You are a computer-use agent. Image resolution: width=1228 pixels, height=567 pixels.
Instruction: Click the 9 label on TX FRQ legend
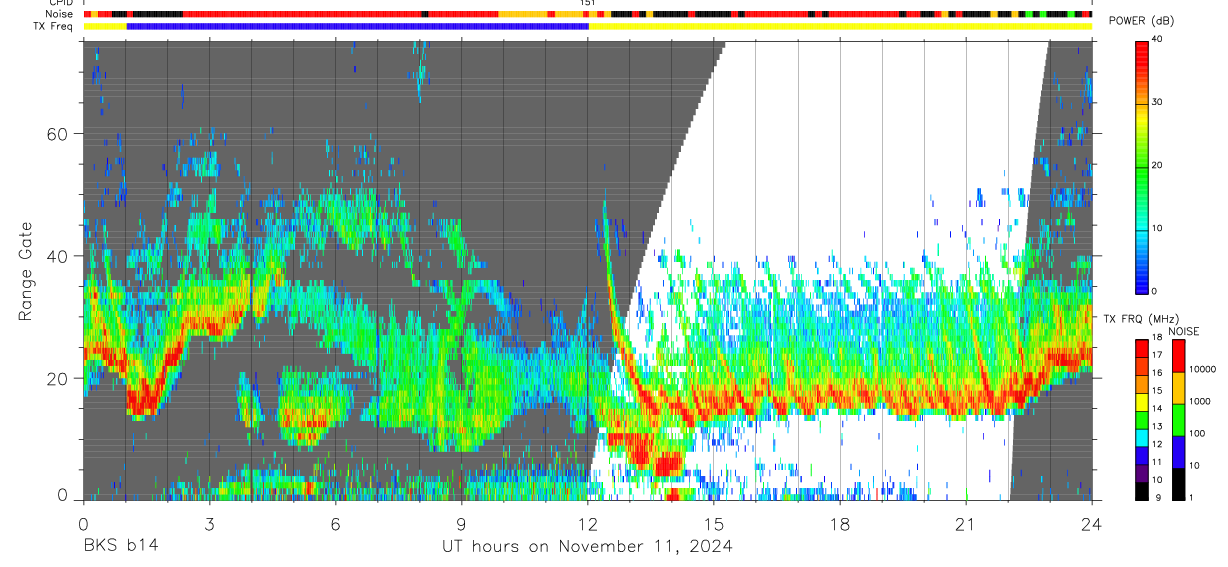click(1156, 498)
